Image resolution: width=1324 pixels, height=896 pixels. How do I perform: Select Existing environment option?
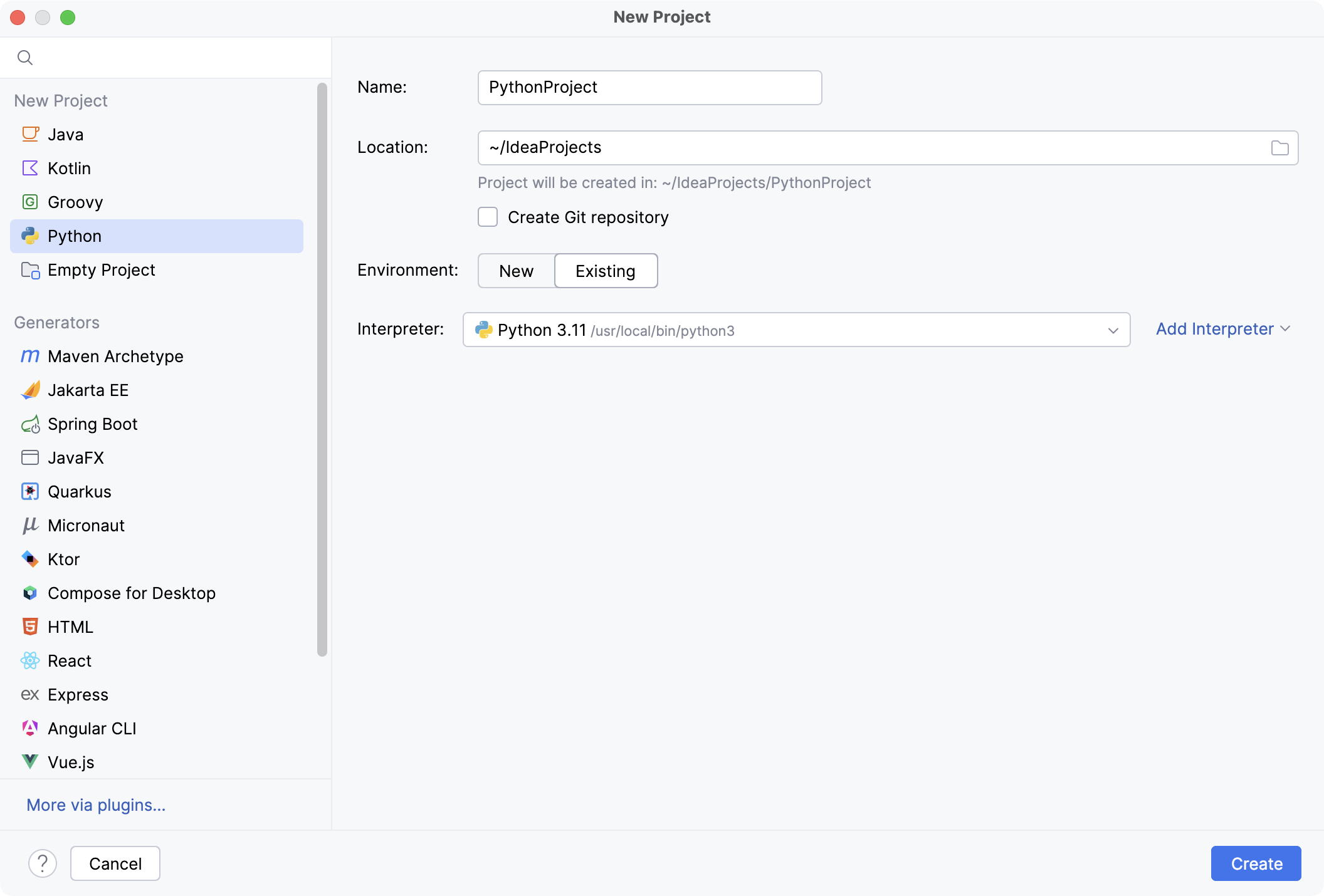click(x=605, y=271)
